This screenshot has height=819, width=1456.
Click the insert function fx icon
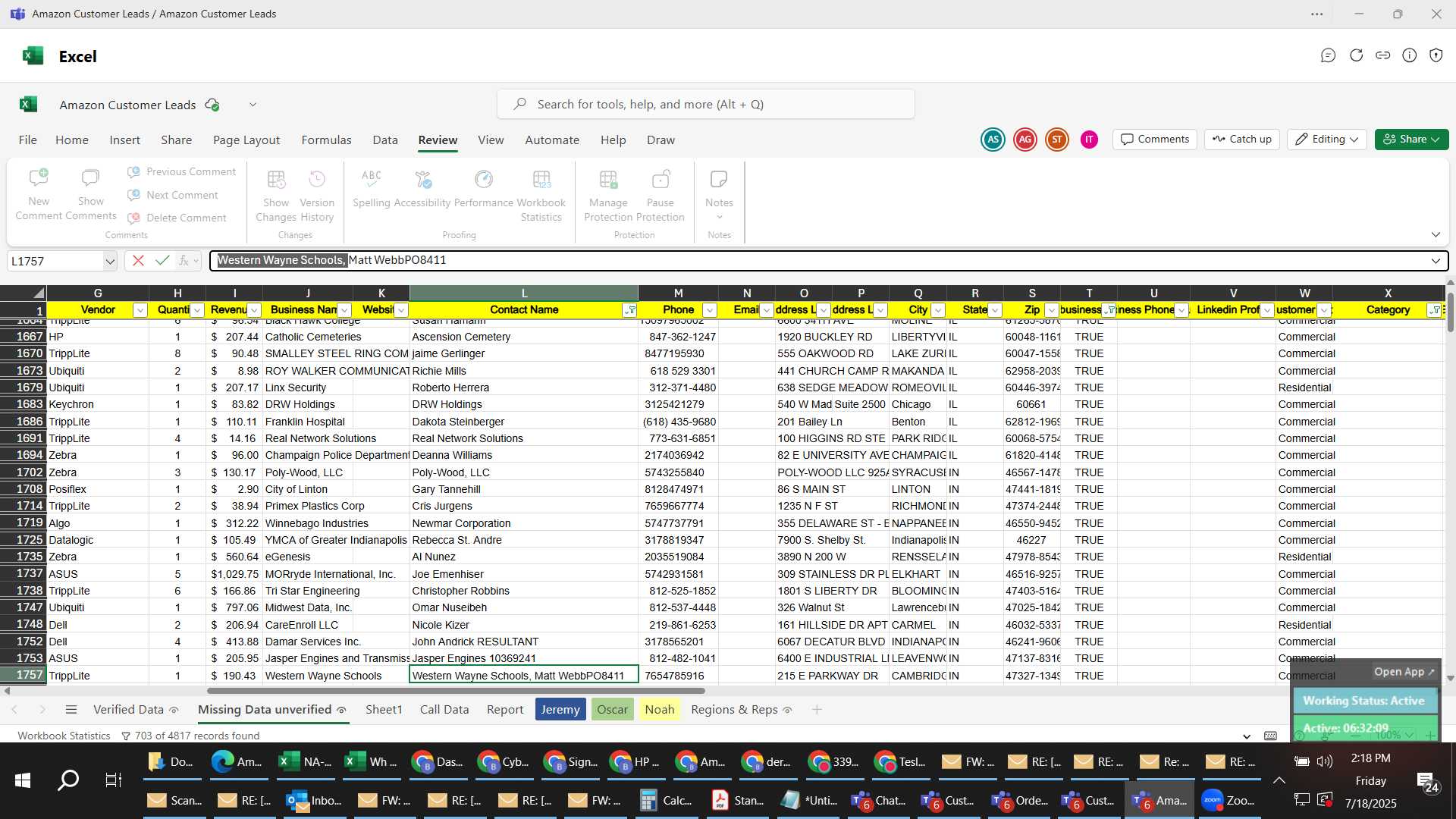(x=184, y=261)
